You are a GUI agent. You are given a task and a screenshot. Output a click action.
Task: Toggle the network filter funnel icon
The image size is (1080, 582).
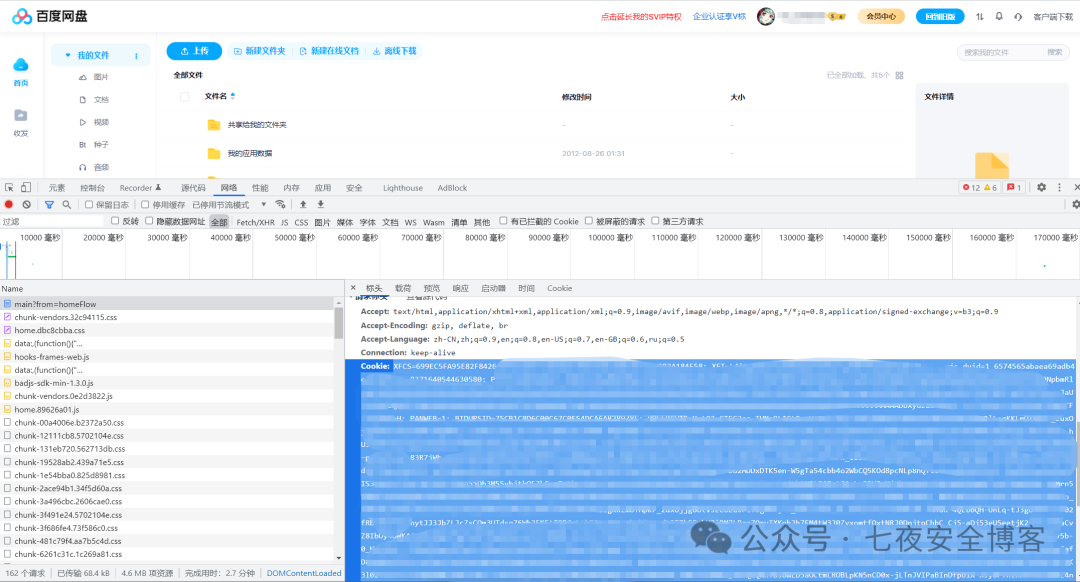49,205
